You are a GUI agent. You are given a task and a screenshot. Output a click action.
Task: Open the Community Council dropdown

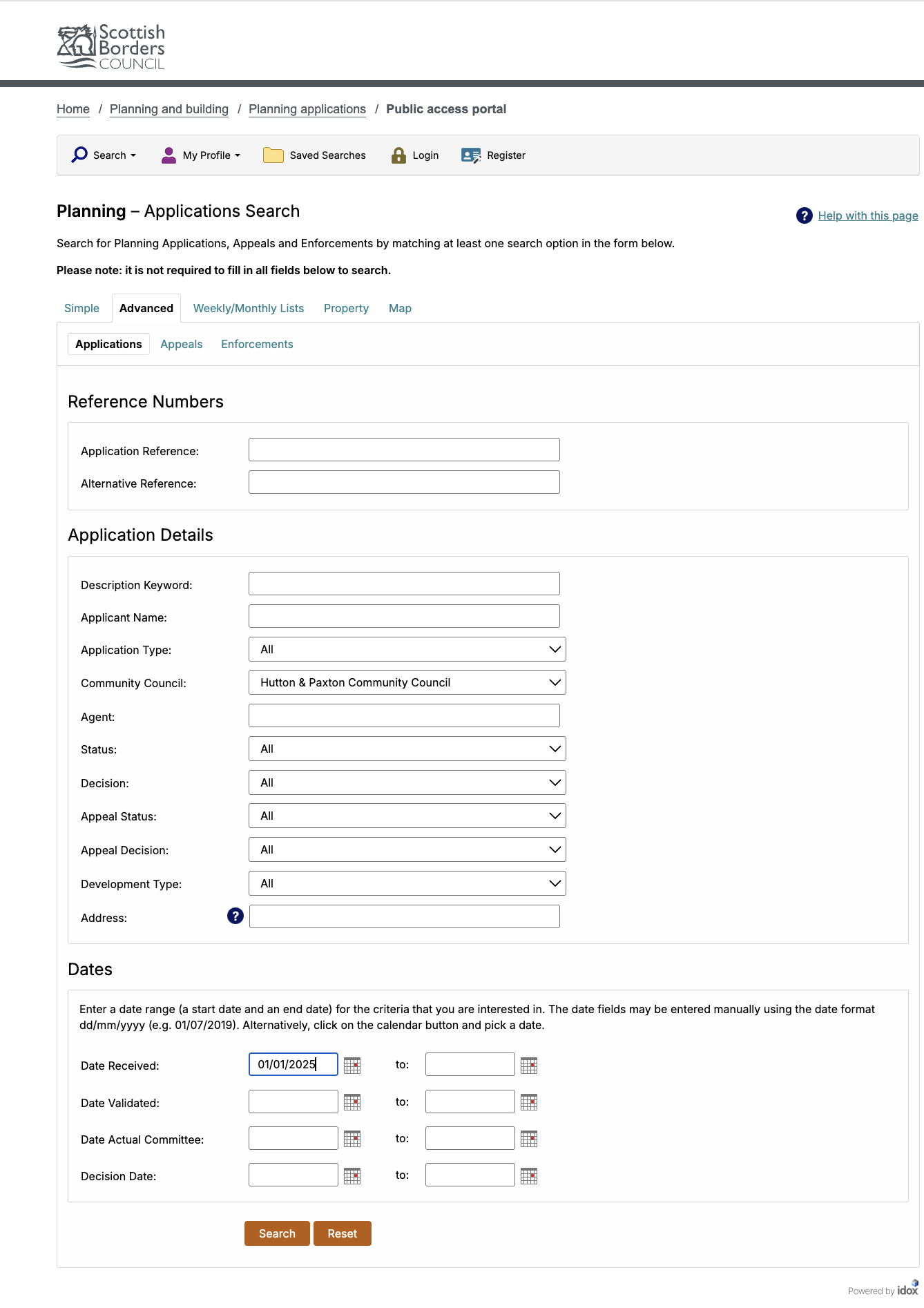tap(407, 682)
